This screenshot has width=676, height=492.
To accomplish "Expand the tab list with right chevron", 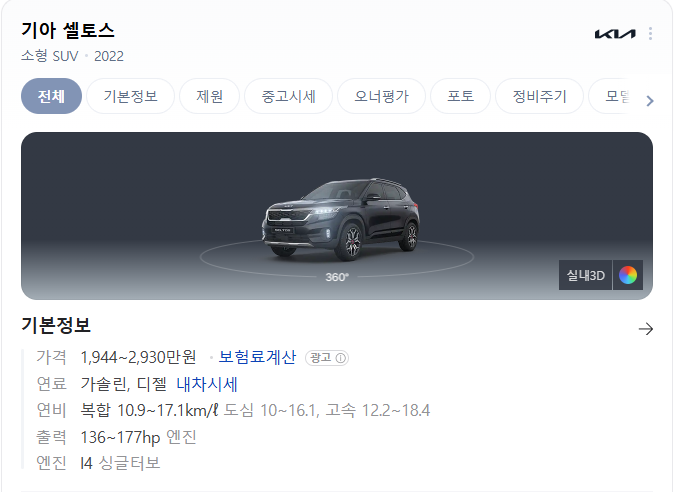I will (x=650, y=101).
